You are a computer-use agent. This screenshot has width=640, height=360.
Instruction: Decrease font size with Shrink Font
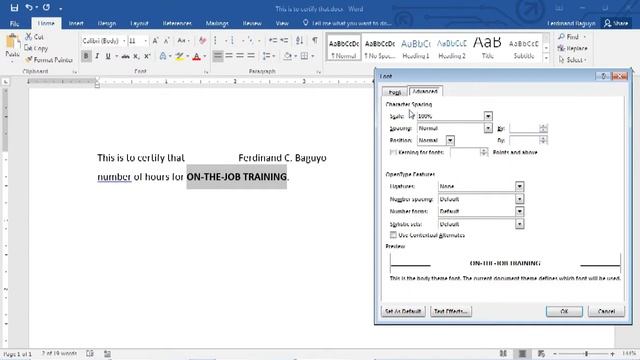point(167,41)
